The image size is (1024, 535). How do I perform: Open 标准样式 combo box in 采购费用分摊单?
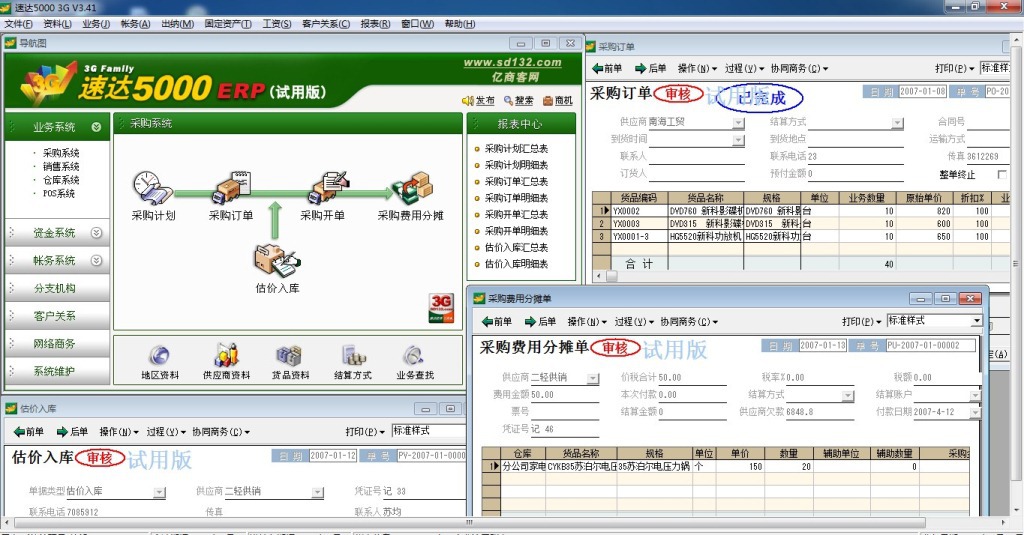[935, 321]
